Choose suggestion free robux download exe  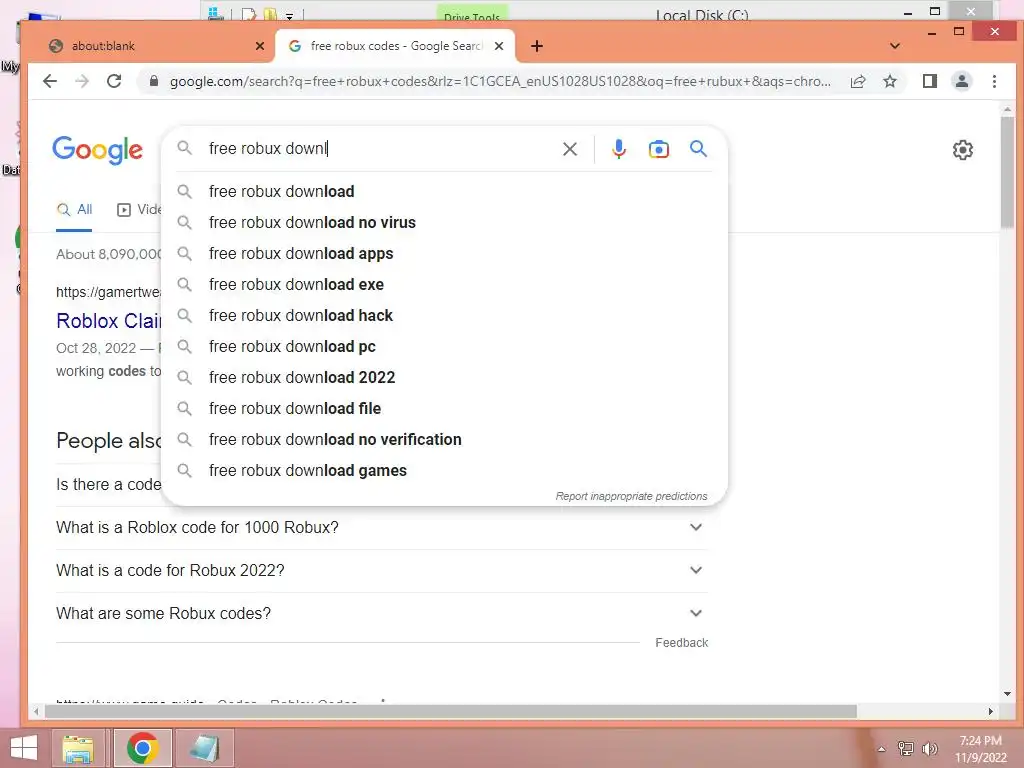pos(444,285)
